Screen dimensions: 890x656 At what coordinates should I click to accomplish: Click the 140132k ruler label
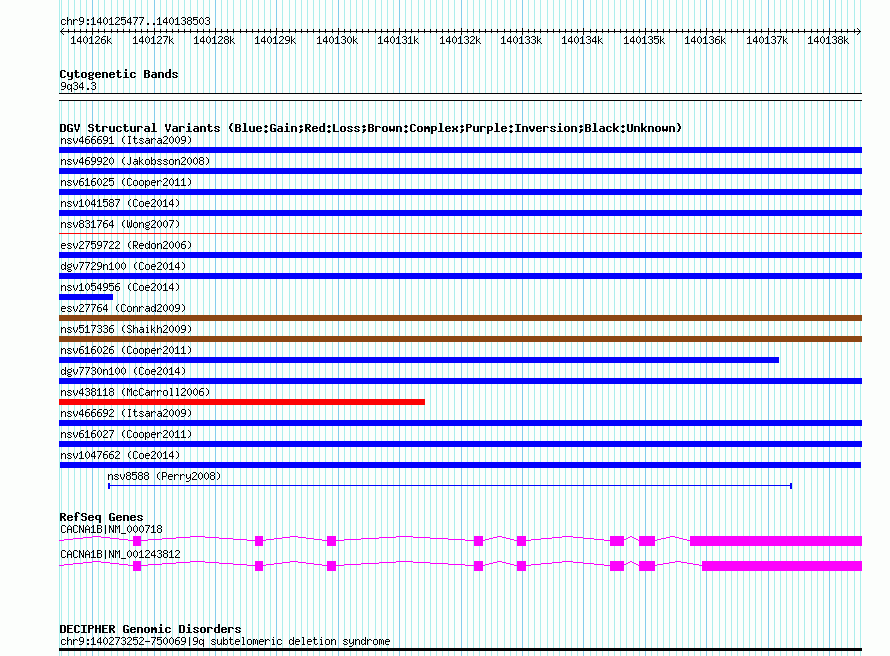(x=460, y=40)
